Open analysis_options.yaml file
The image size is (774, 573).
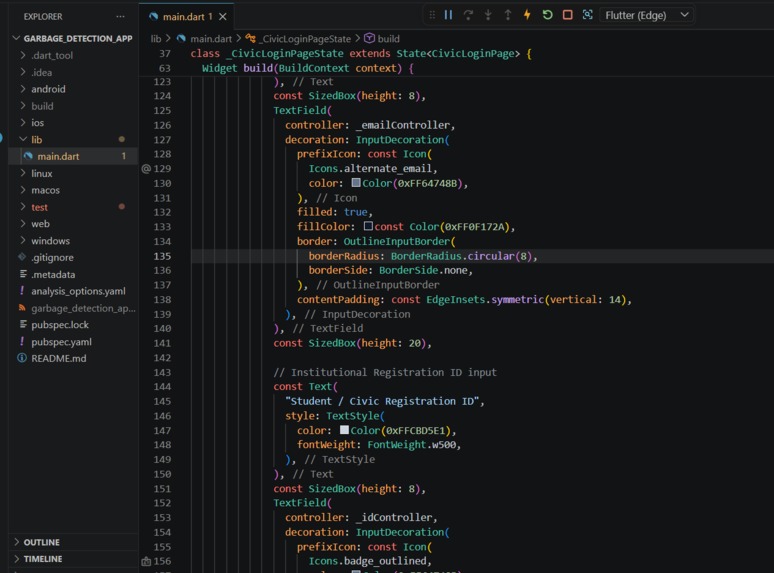pos(73,291)
